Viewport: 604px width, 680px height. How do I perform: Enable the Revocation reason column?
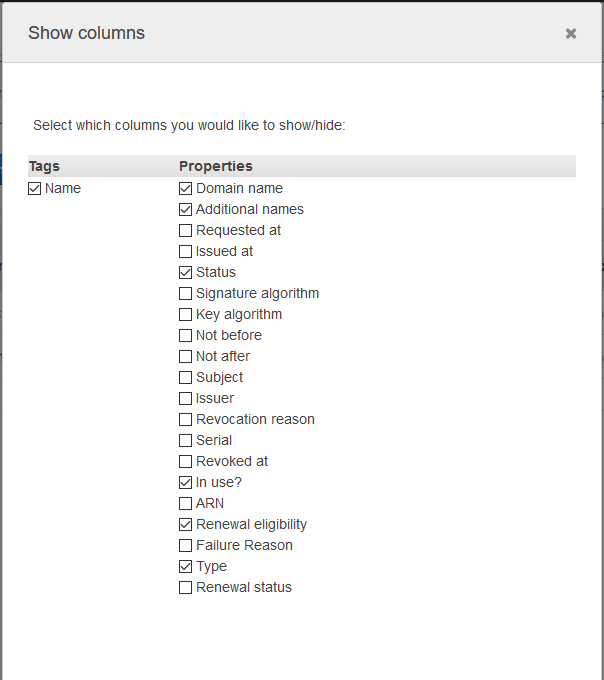coord(185,419)
